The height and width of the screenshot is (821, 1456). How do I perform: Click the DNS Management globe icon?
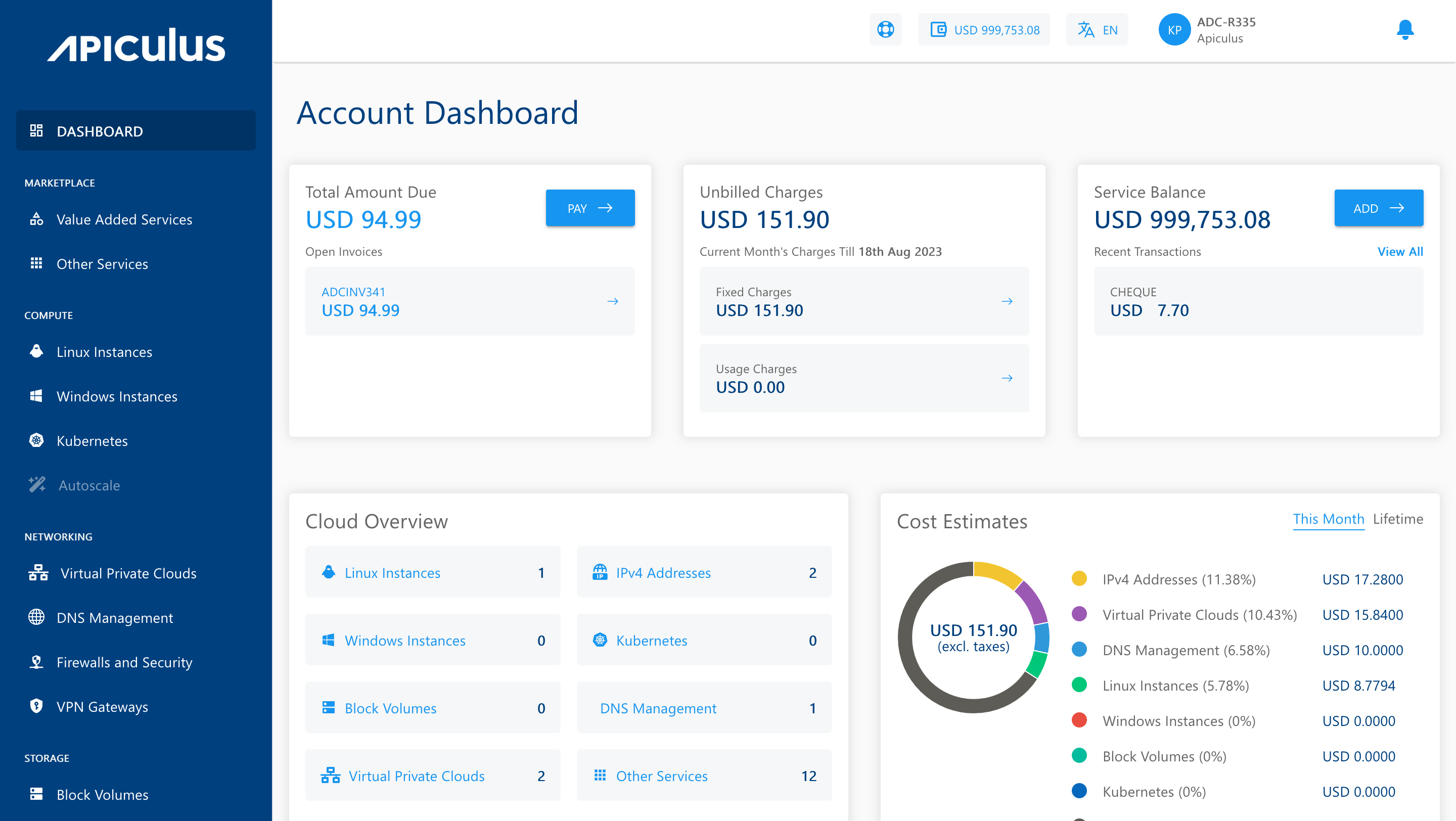click(36, 617)
